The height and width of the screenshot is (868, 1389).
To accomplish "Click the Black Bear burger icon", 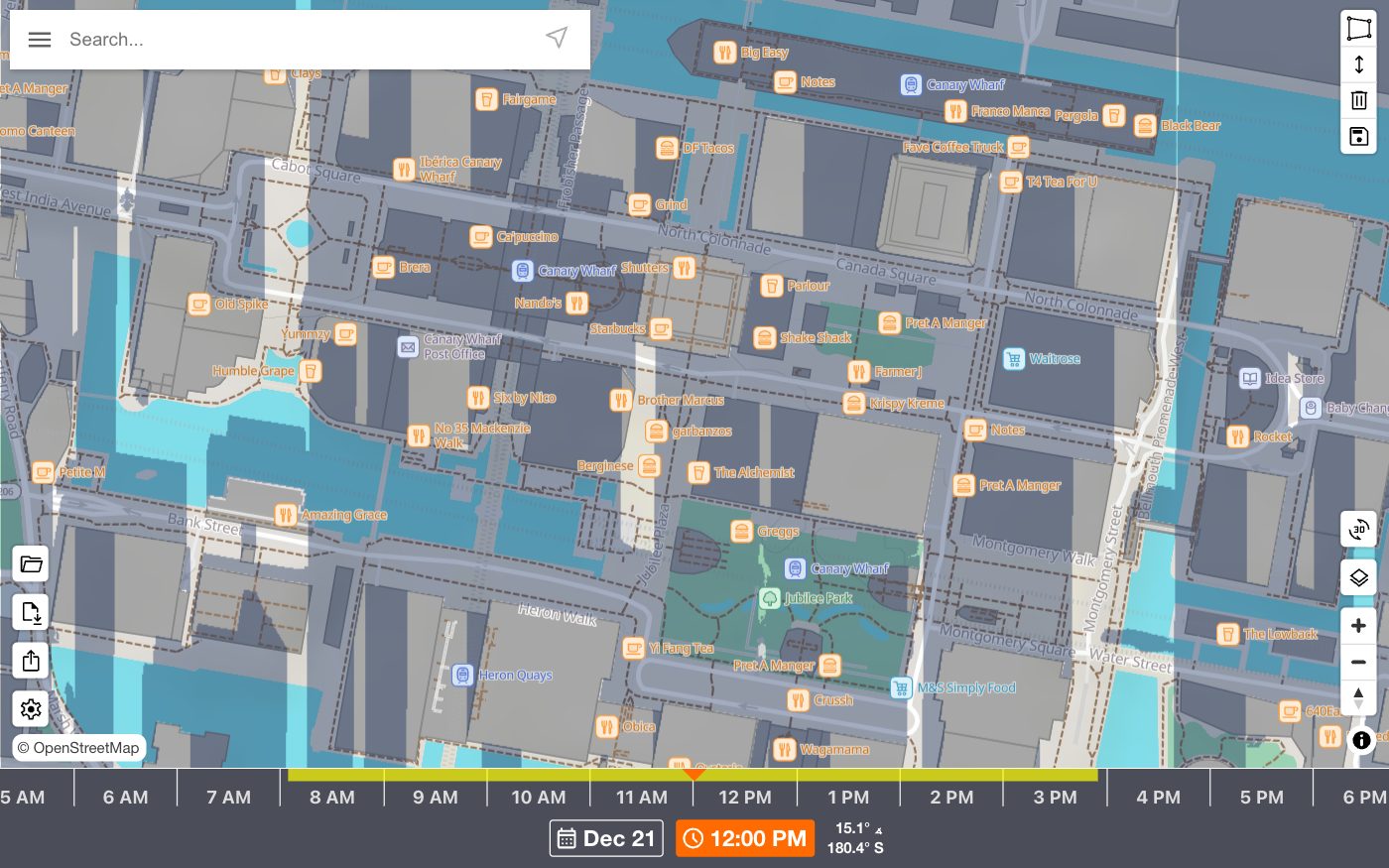I will [x=1145, y=126].
